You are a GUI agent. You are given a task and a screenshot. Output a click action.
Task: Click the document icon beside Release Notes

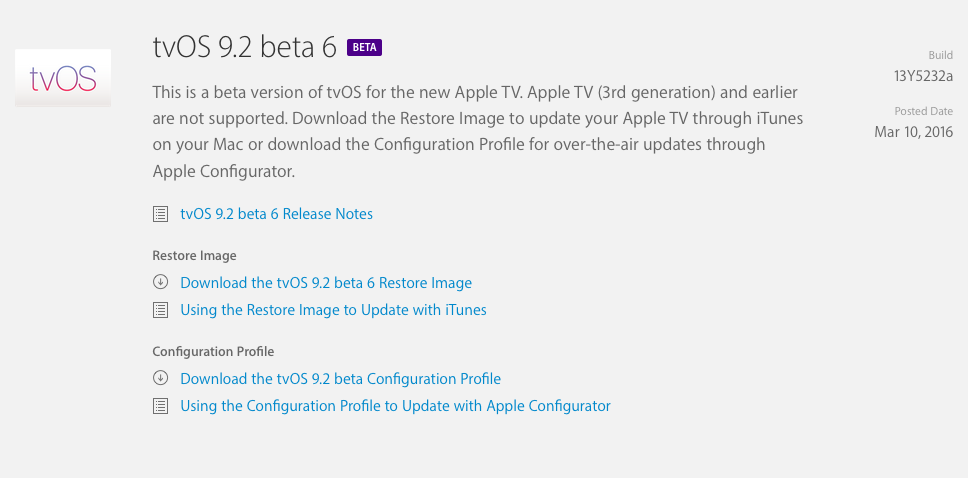(x=161, y=214)
